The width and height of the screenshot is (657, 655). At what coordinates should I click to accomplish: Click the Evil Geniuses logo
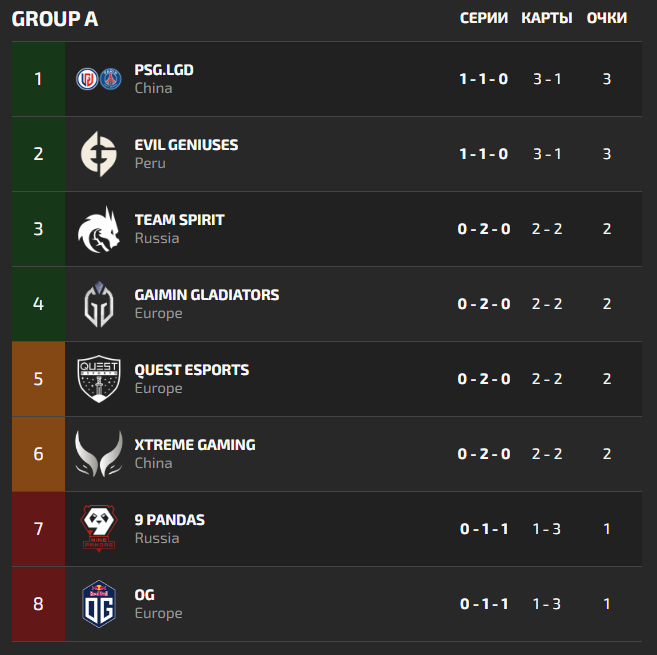point(99,154)
